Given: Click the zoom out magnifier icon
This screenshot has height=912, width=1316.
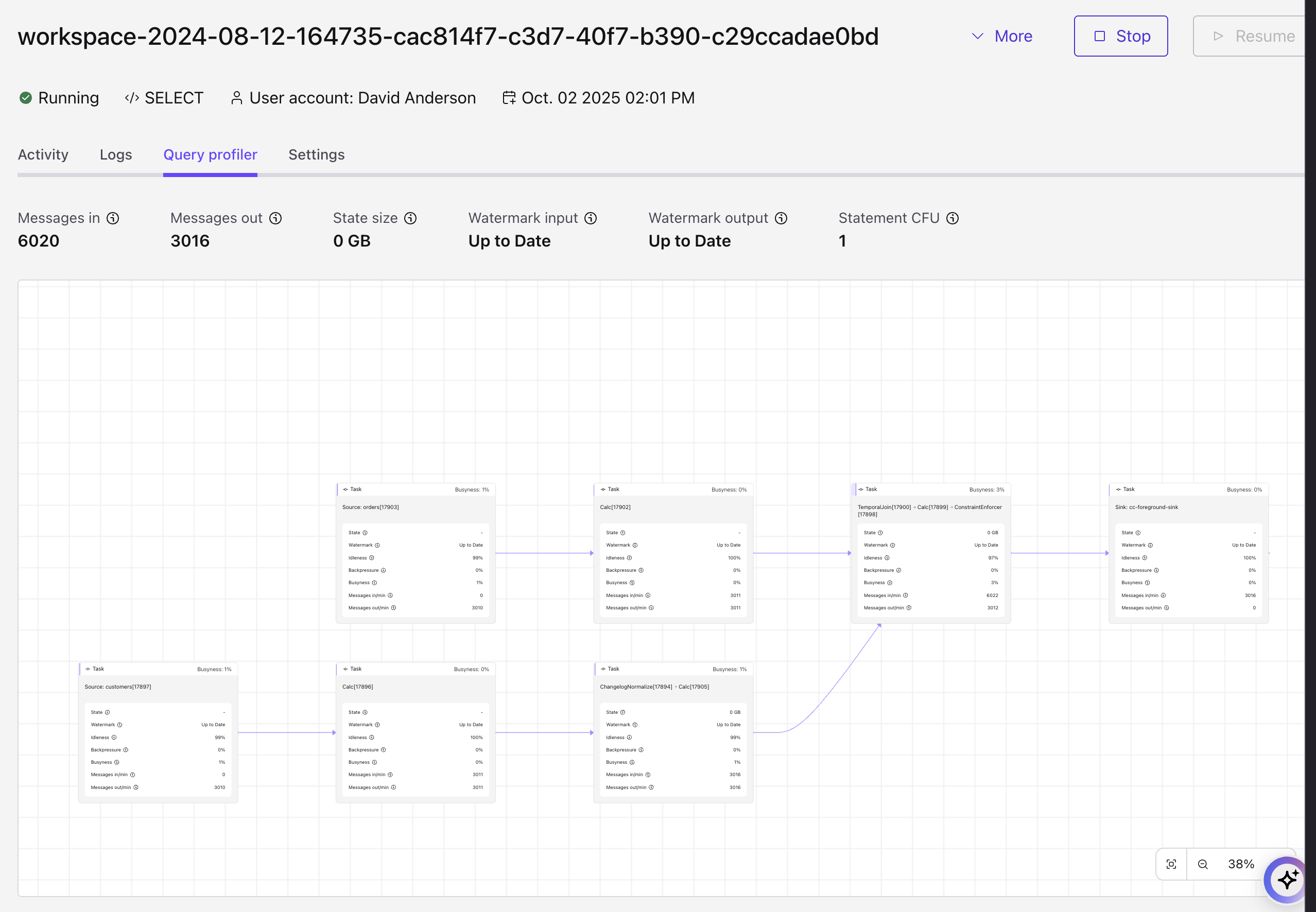Looking at the screenshot, I should pos(1203,864).
